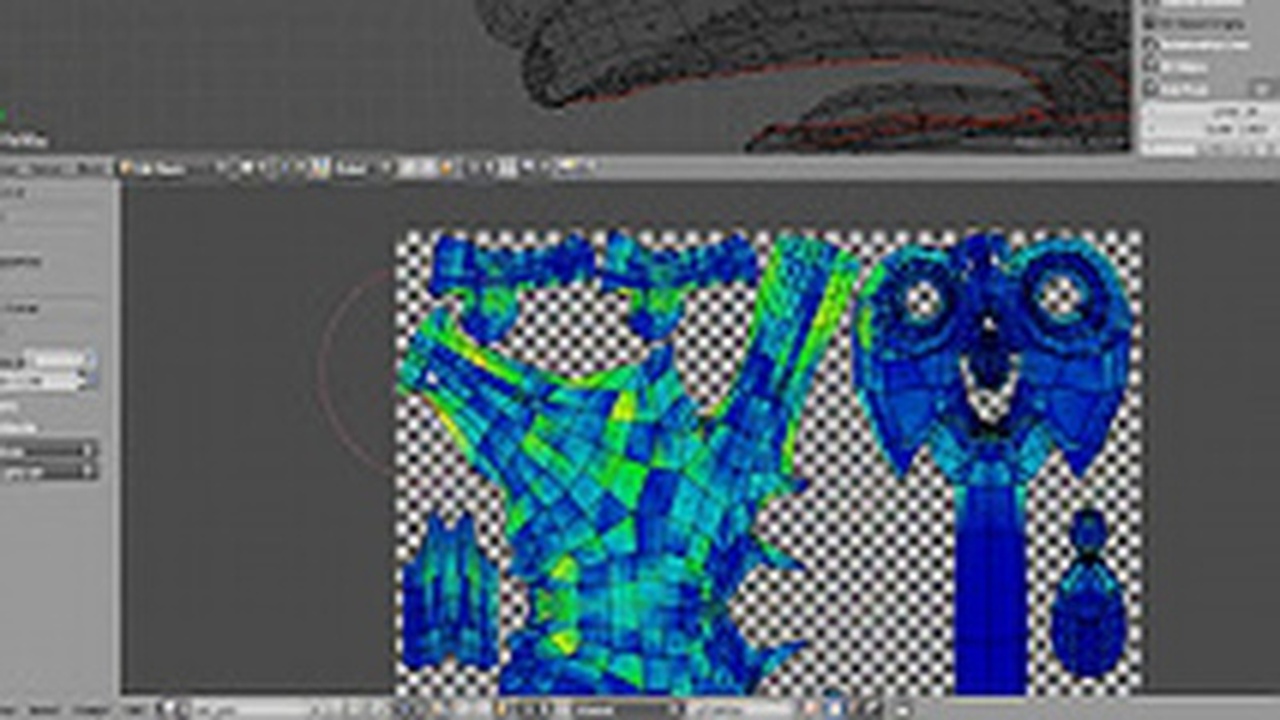This screenshot has width=1280, height=720.
Task: Click the orange proportional editing icon
Action: pyautogui.click(x=446, y=169)
